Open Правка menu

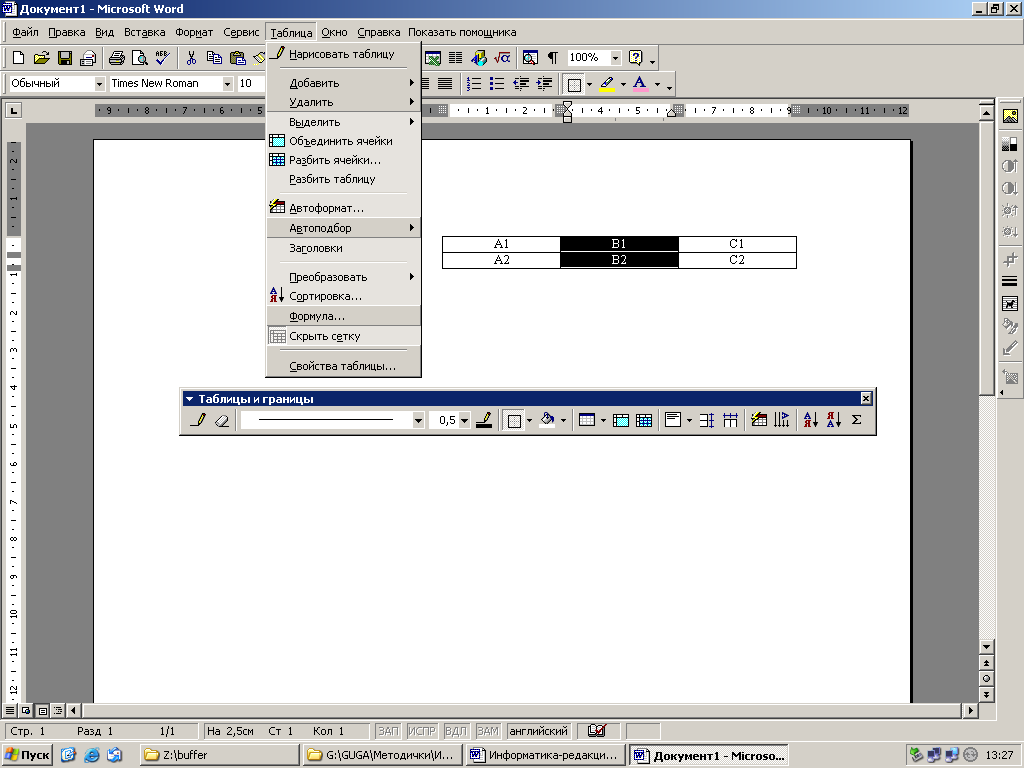pyautogui.click(x=67, y=32)
